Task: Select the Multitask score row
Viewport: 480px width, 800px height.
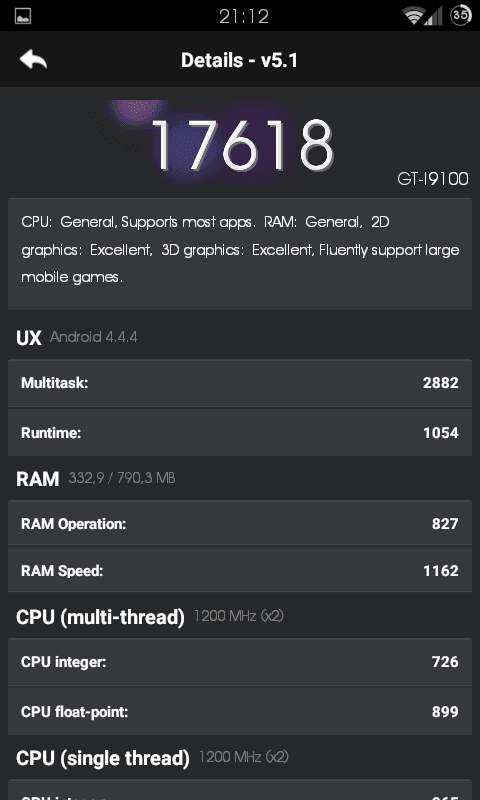Action: pos(240,383)
